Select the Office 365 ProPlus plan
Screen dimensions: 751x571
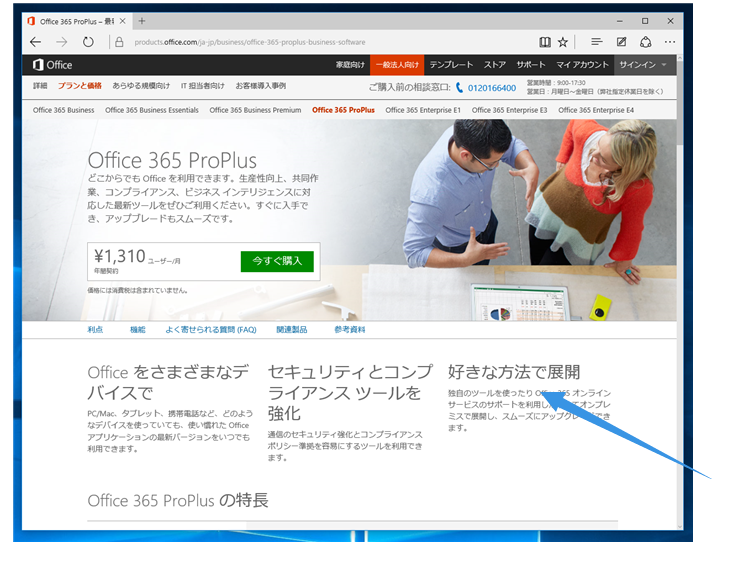tap(343, 110)
